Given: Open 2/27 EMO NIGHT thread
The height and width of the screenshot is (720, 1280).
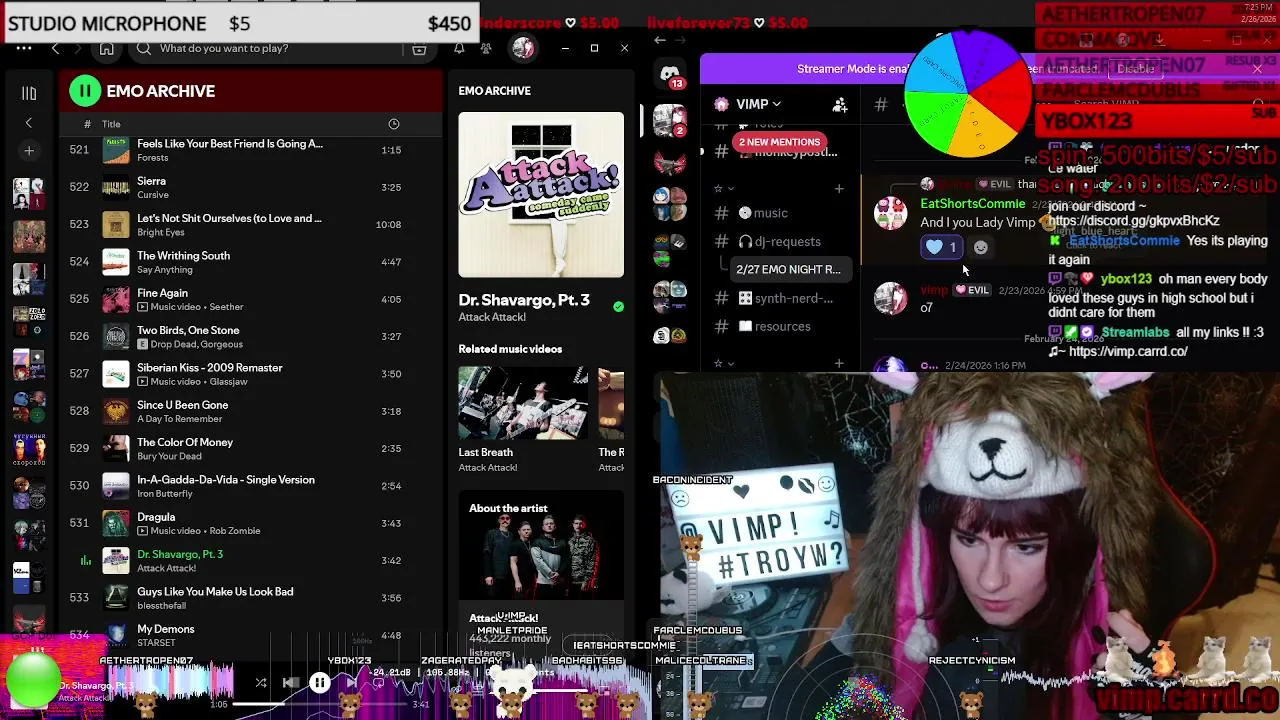Looking at the screenshot, I should (x=788, y=269).
